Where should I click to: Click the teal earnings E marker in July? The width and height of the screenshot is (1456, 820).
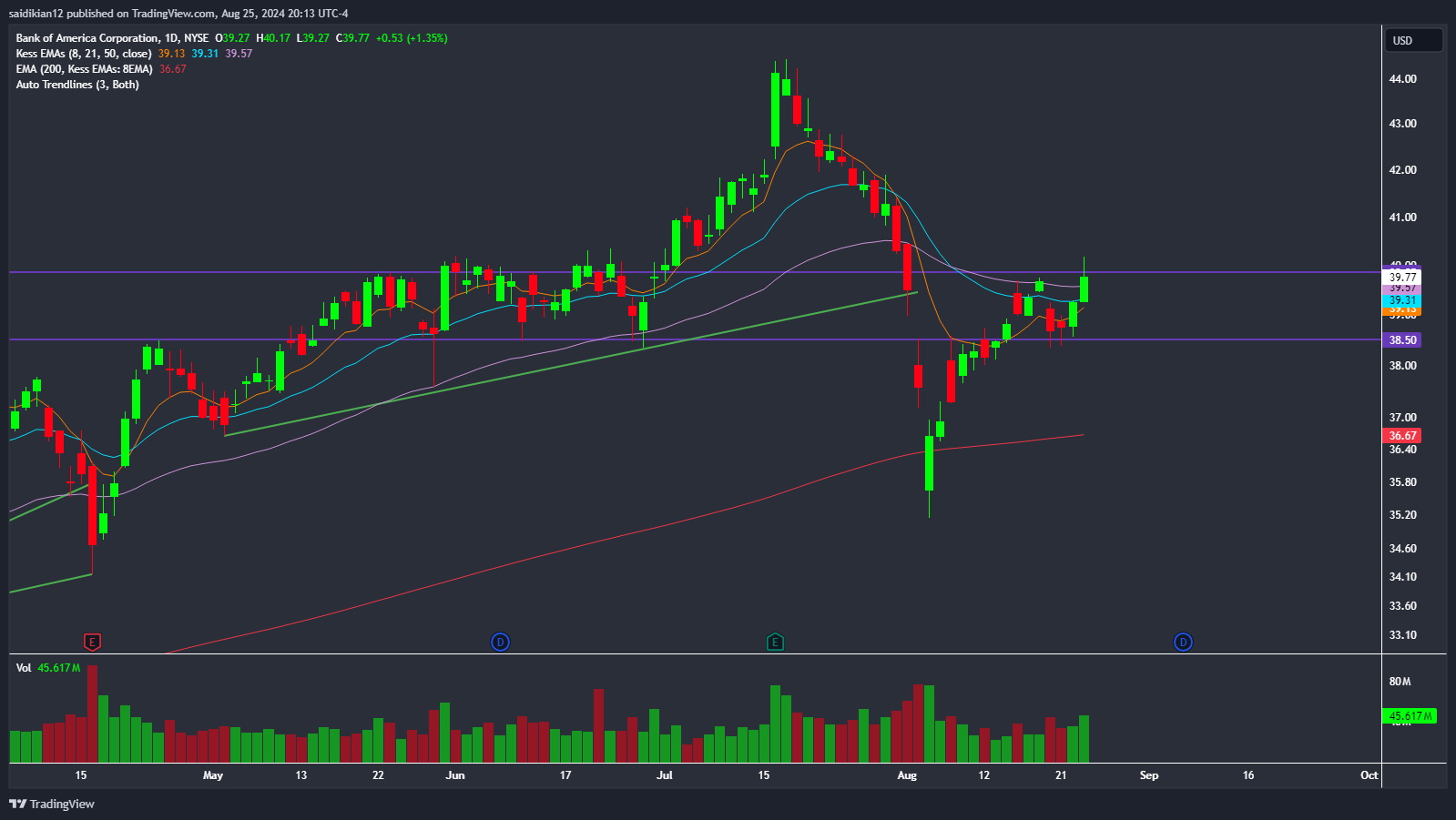tap(775, 643)
